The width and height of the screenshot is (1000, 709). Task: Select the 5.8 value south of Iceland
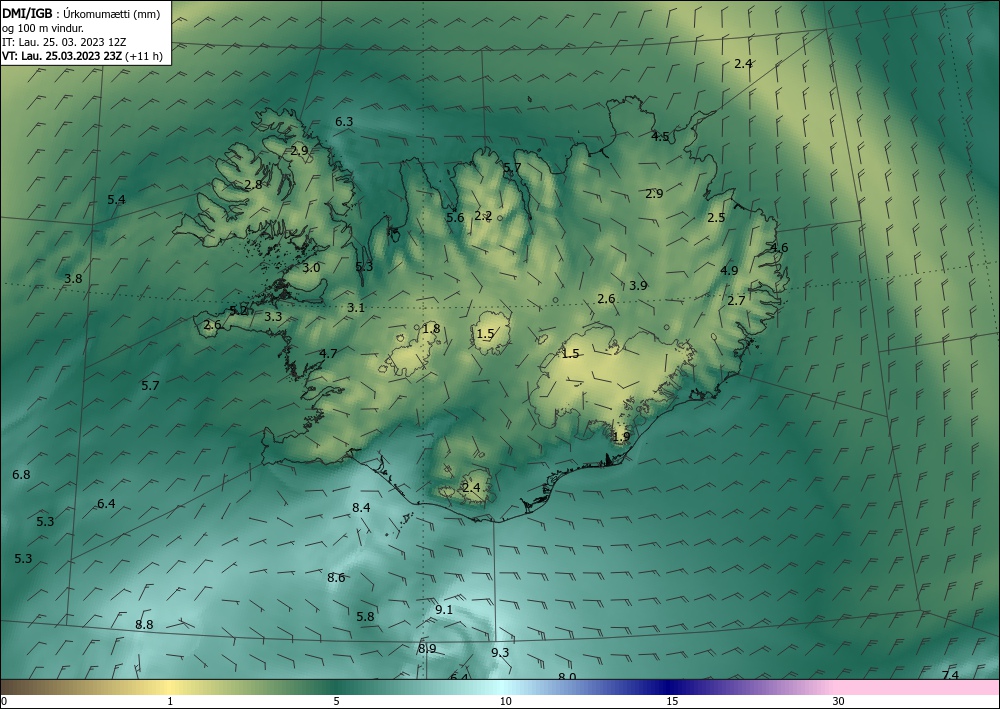tap(365, 617)
